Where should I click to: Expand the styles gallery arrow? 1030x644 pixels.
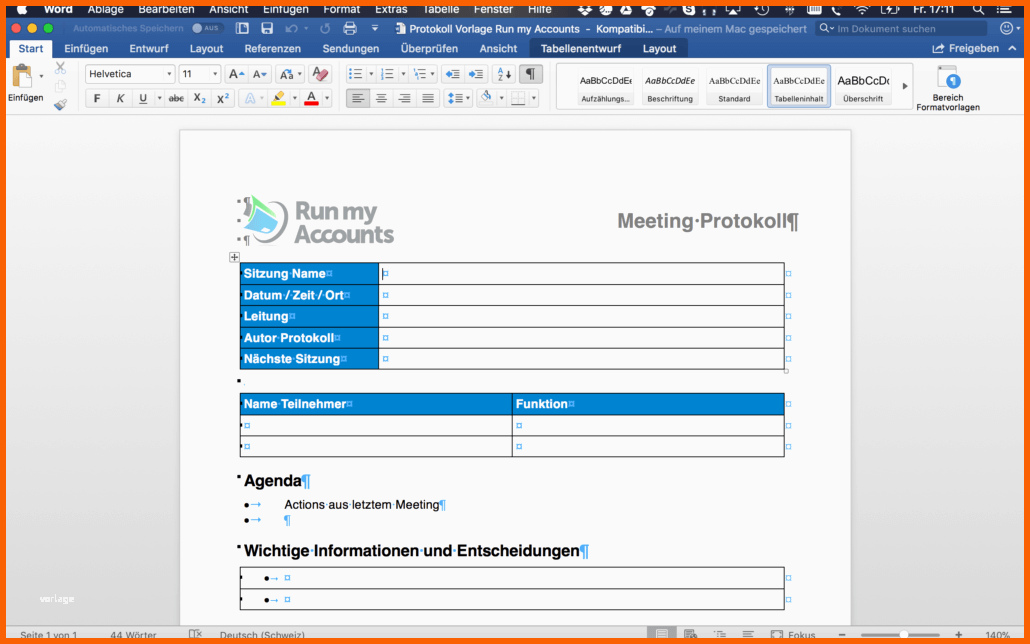click(x=905, y=86)
